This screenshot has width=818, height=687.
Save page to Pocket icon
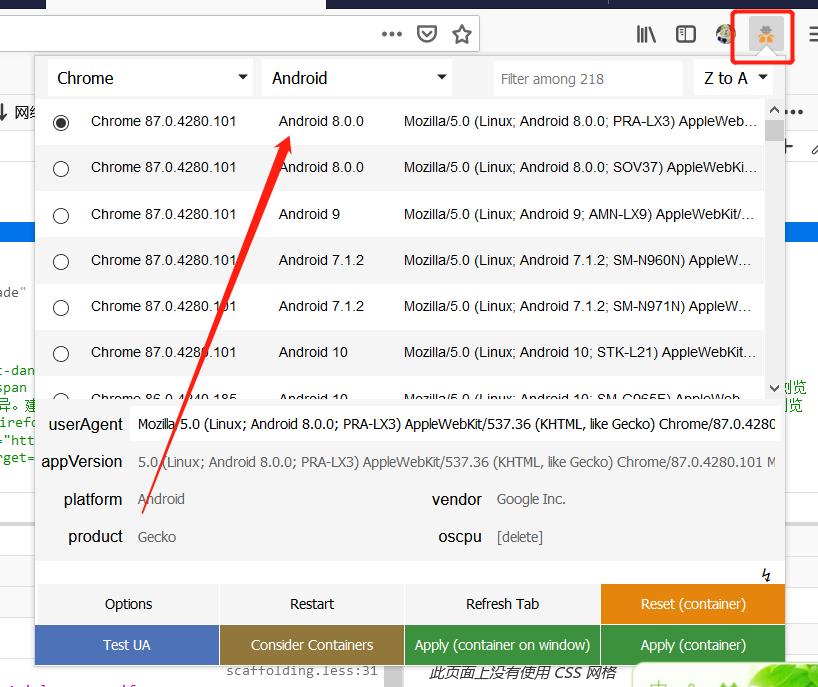[427, 34]
